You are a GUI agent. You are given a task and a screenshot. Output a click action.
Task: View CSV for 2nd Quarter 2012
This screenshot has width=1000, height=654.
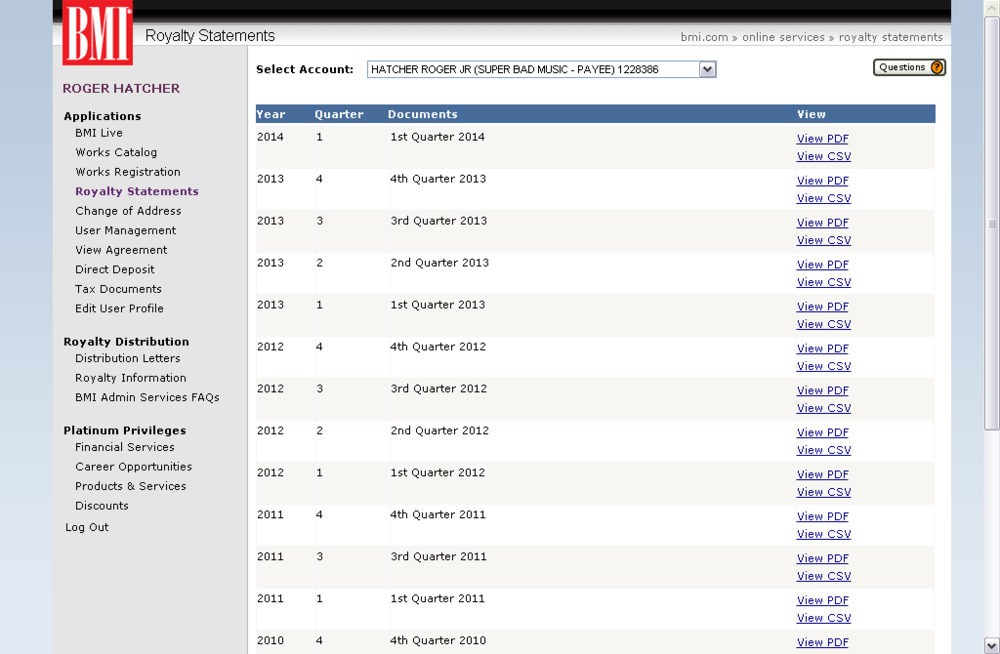pyautogui.click(x=824, y=450)
